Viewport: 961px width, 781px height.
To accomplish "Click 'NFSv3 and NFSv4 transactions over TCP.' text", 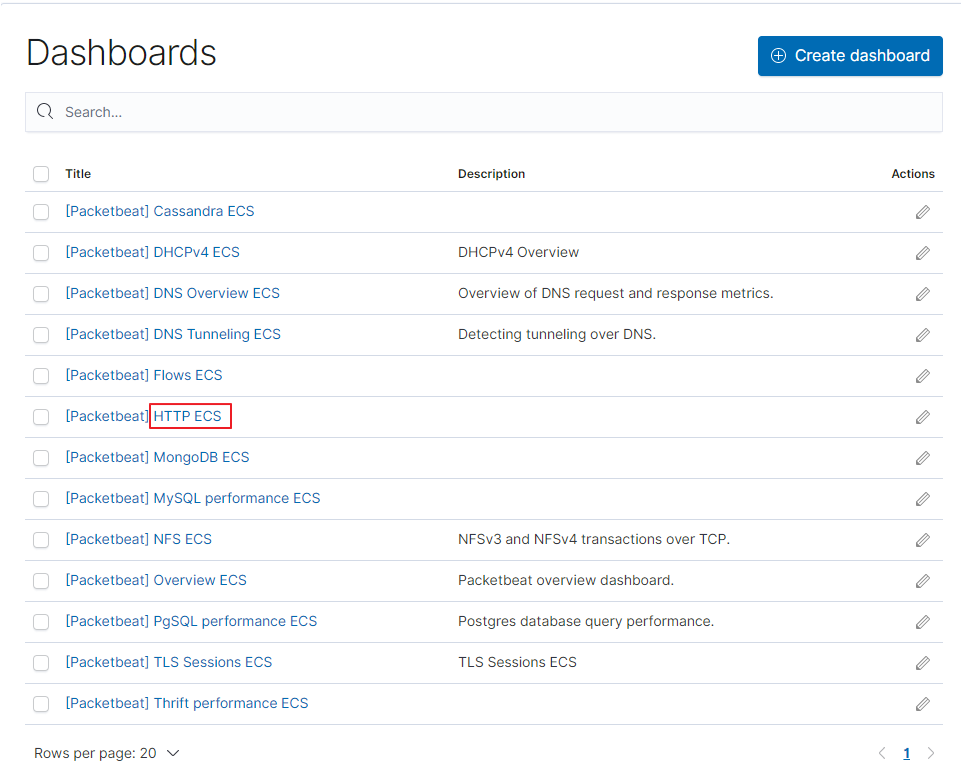I will tap(594, 539).
